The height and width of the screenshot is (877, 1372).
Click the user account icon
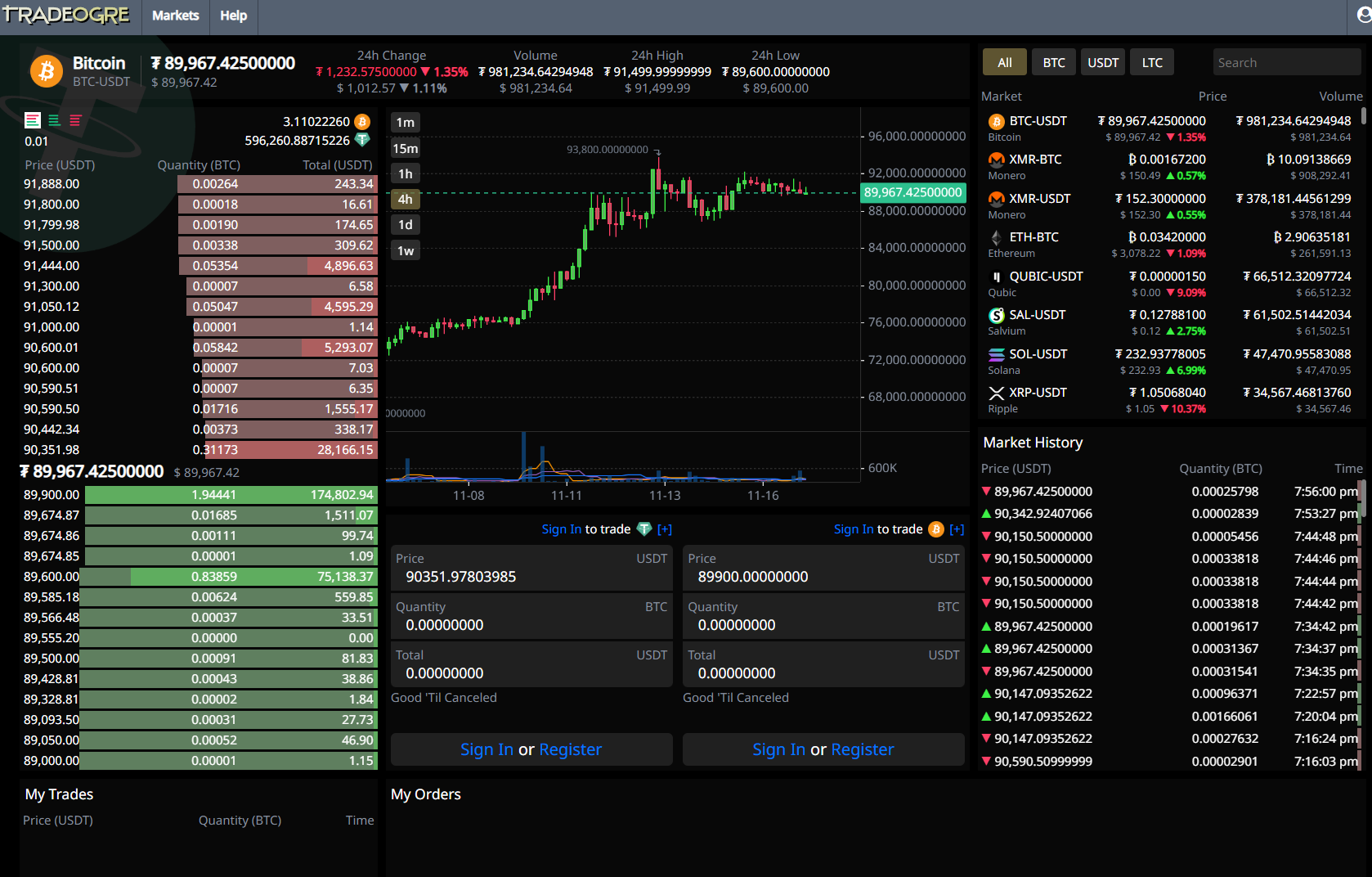tap(1364, 16)
